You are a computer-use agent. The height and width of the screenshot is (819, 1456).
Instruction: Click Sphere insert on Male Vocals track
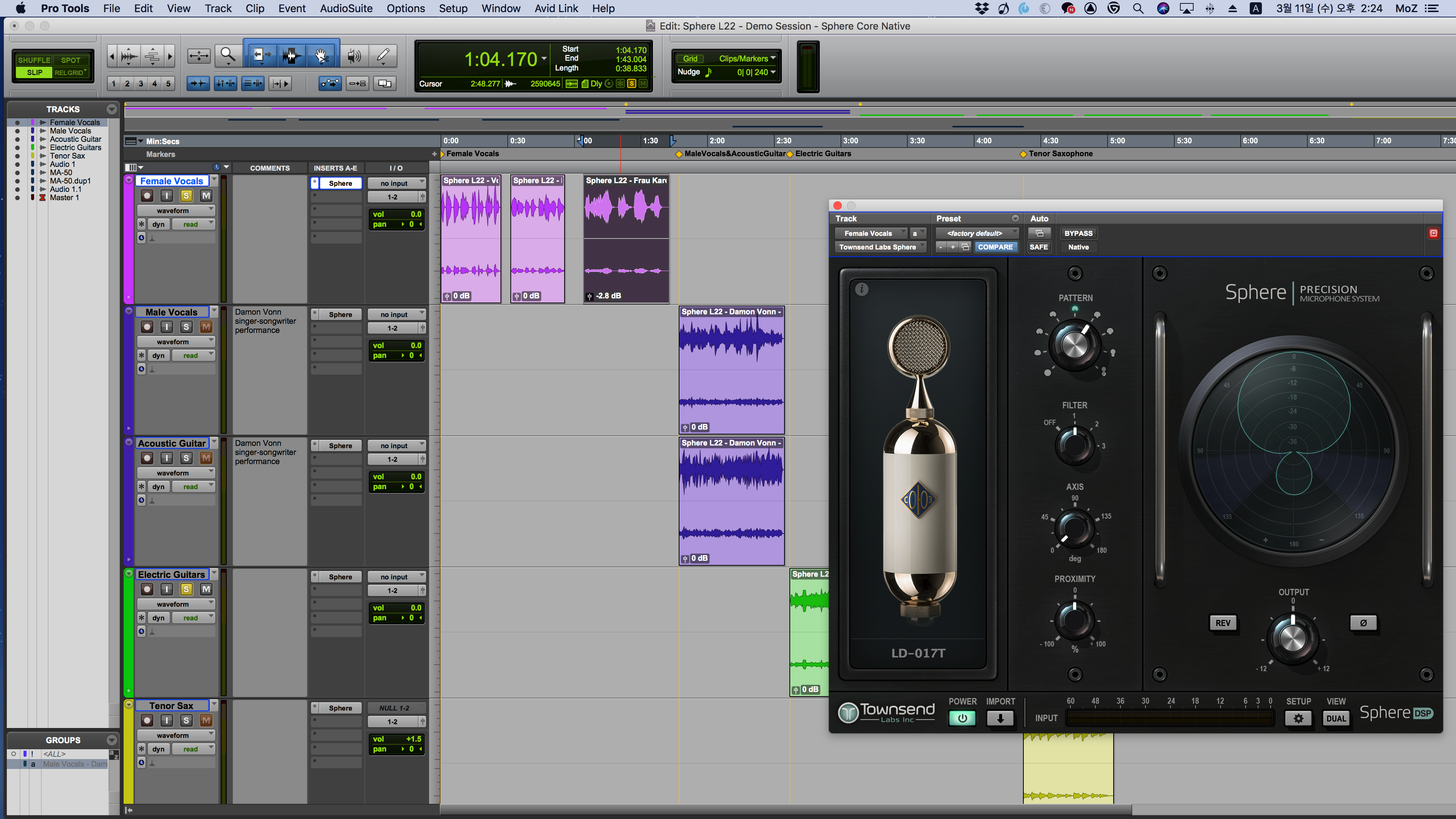[x=340, y=315]
